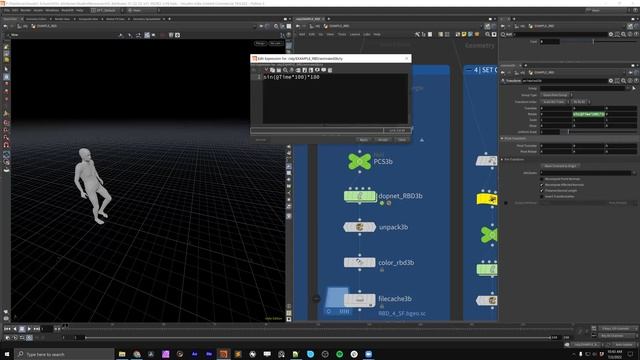Click Cancel in Edit Expression dialog
The height and width of the screenshot is (360, 640).
click(402, 140)
